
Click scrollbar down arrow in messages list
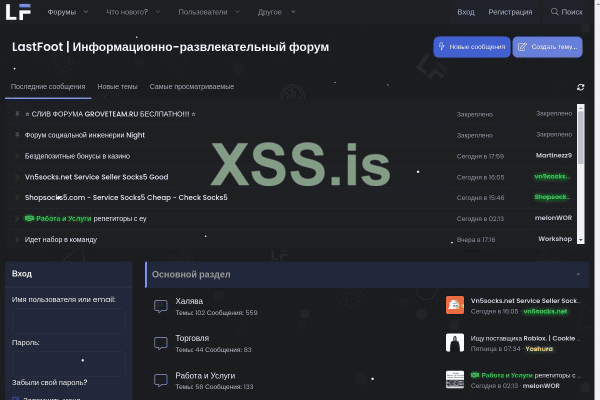pos(581,240)
